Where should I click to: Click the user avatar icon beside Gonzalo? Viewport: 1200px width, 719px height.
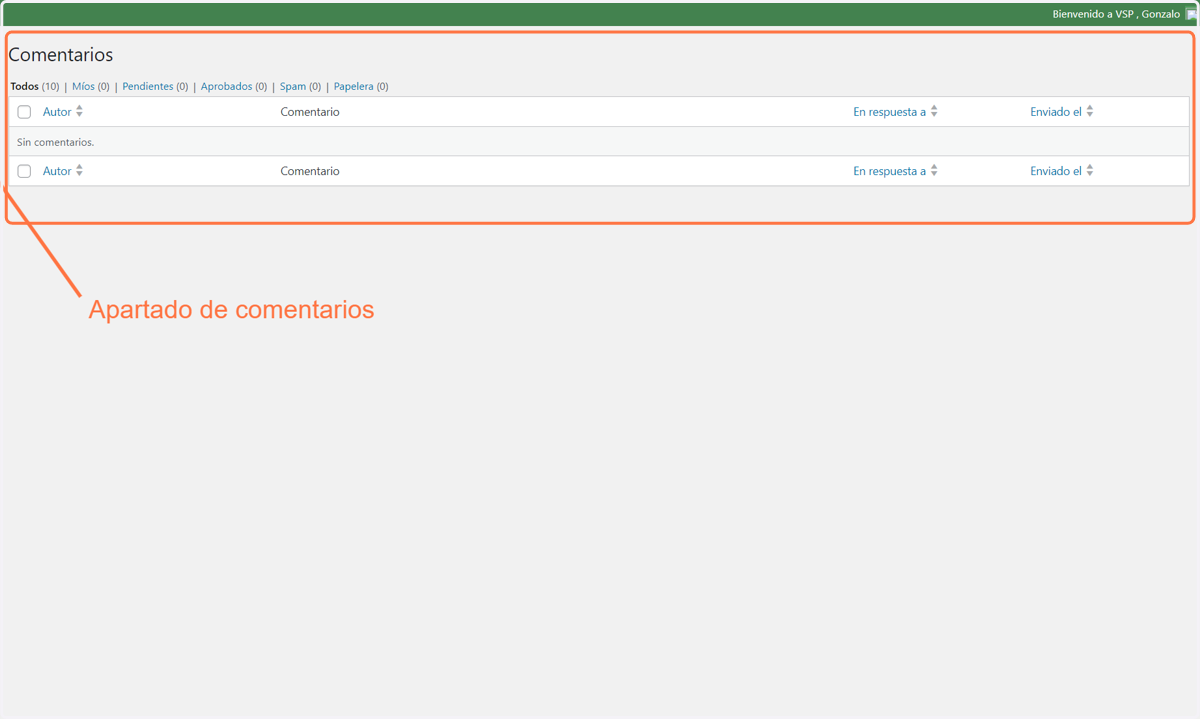1190,15
